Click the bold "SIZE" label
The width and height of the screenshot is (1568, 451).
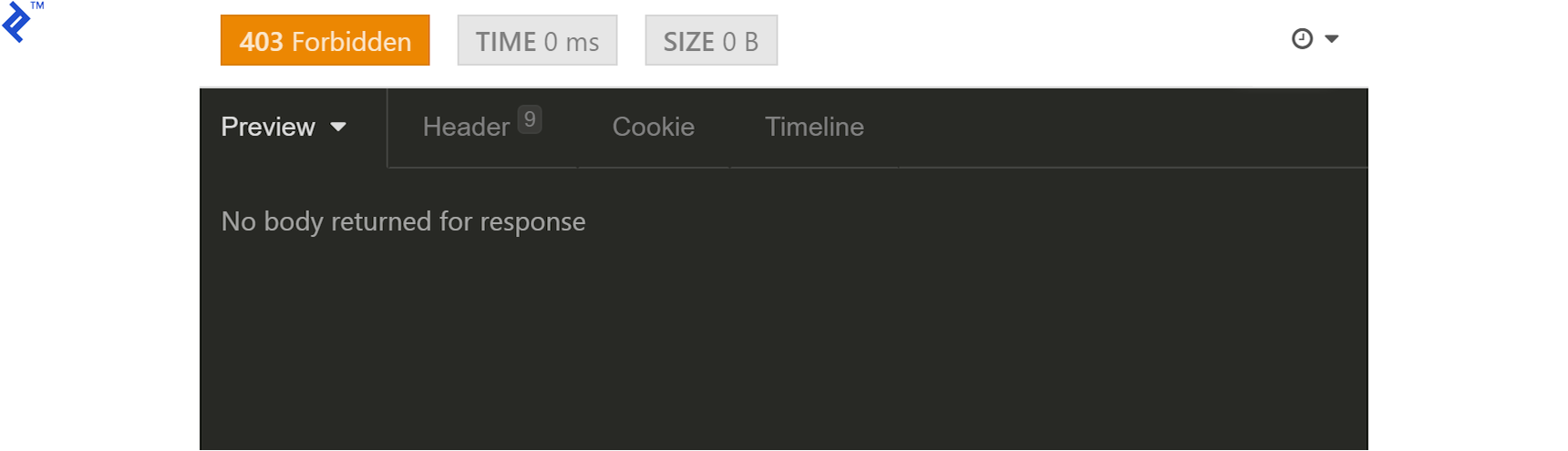point(689,42)
